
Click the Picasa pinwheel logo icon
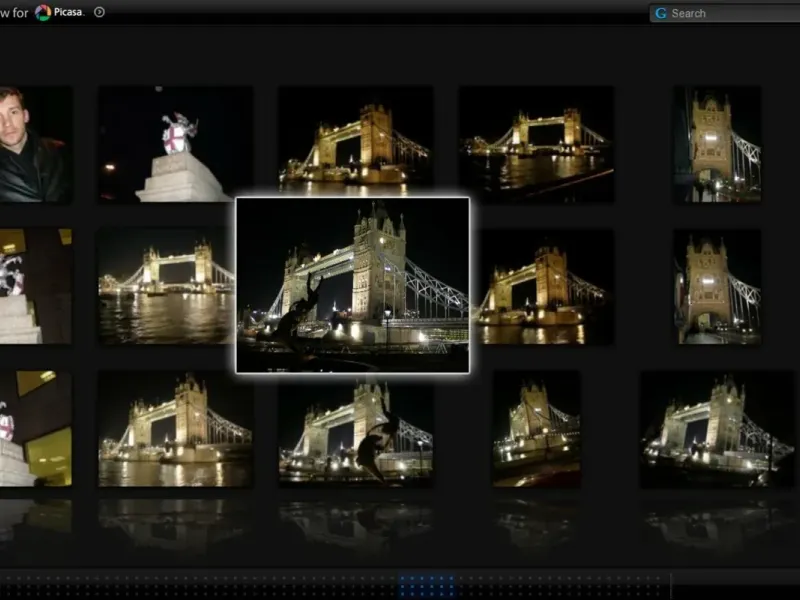pyautogui.click(x=43, y=12)
